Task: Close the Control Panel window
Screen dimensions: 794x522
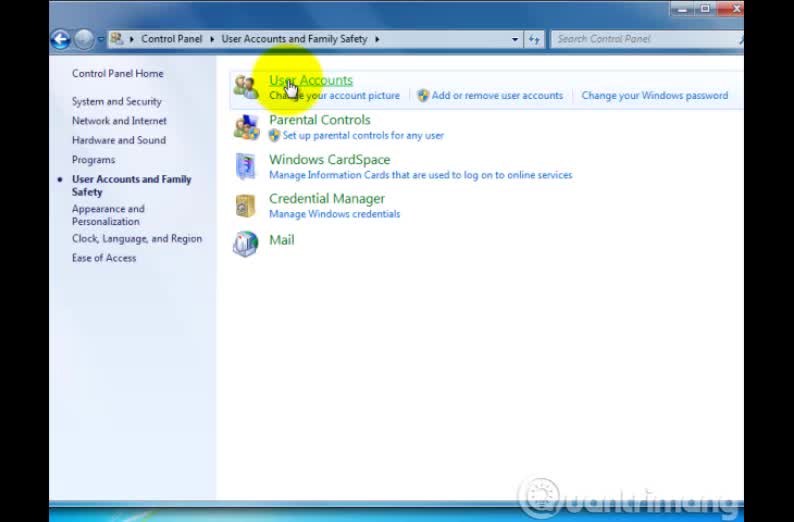Action: (732, 9)
